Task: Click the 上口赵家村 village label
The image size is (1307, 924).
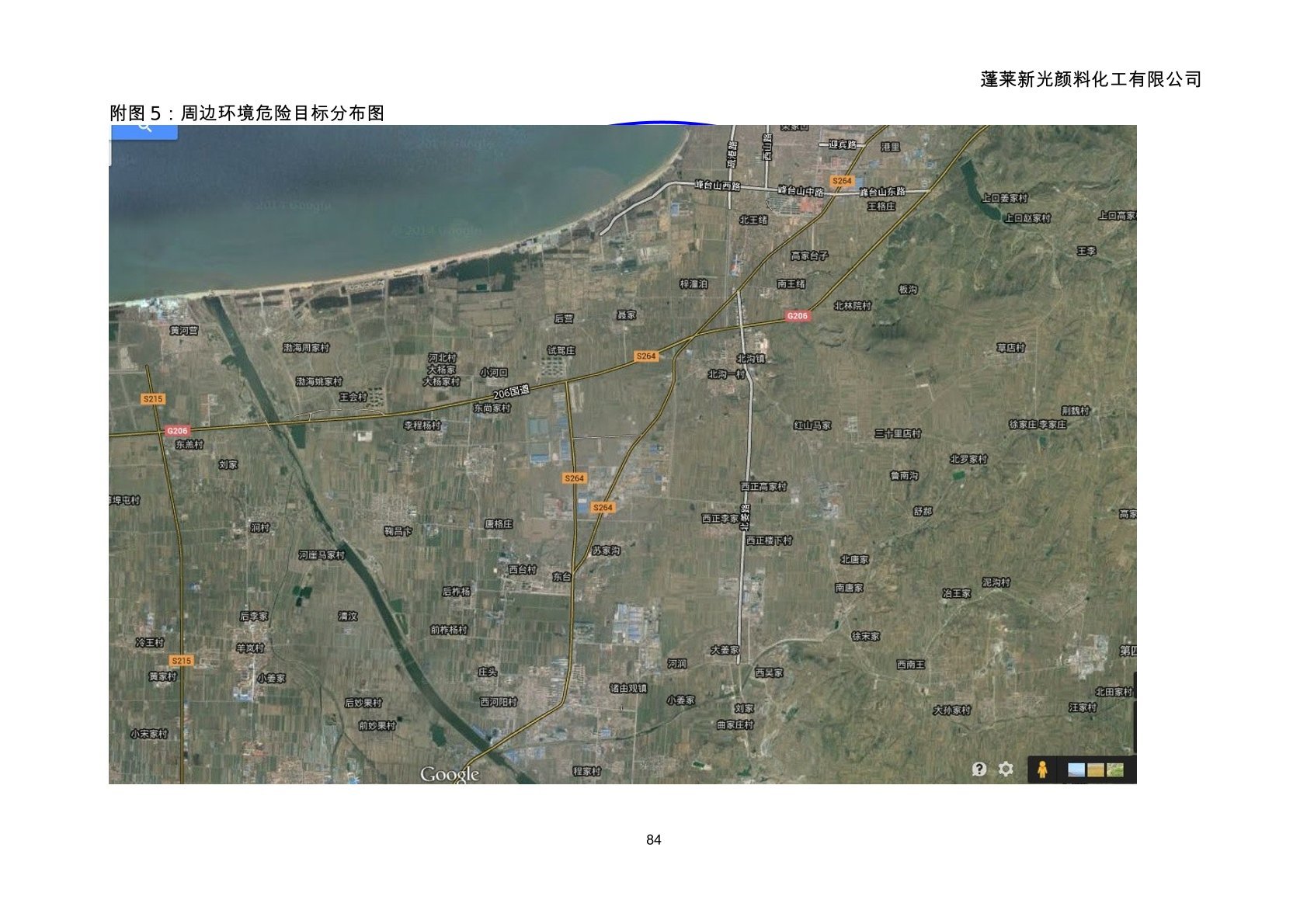Action: [1027, 218]
